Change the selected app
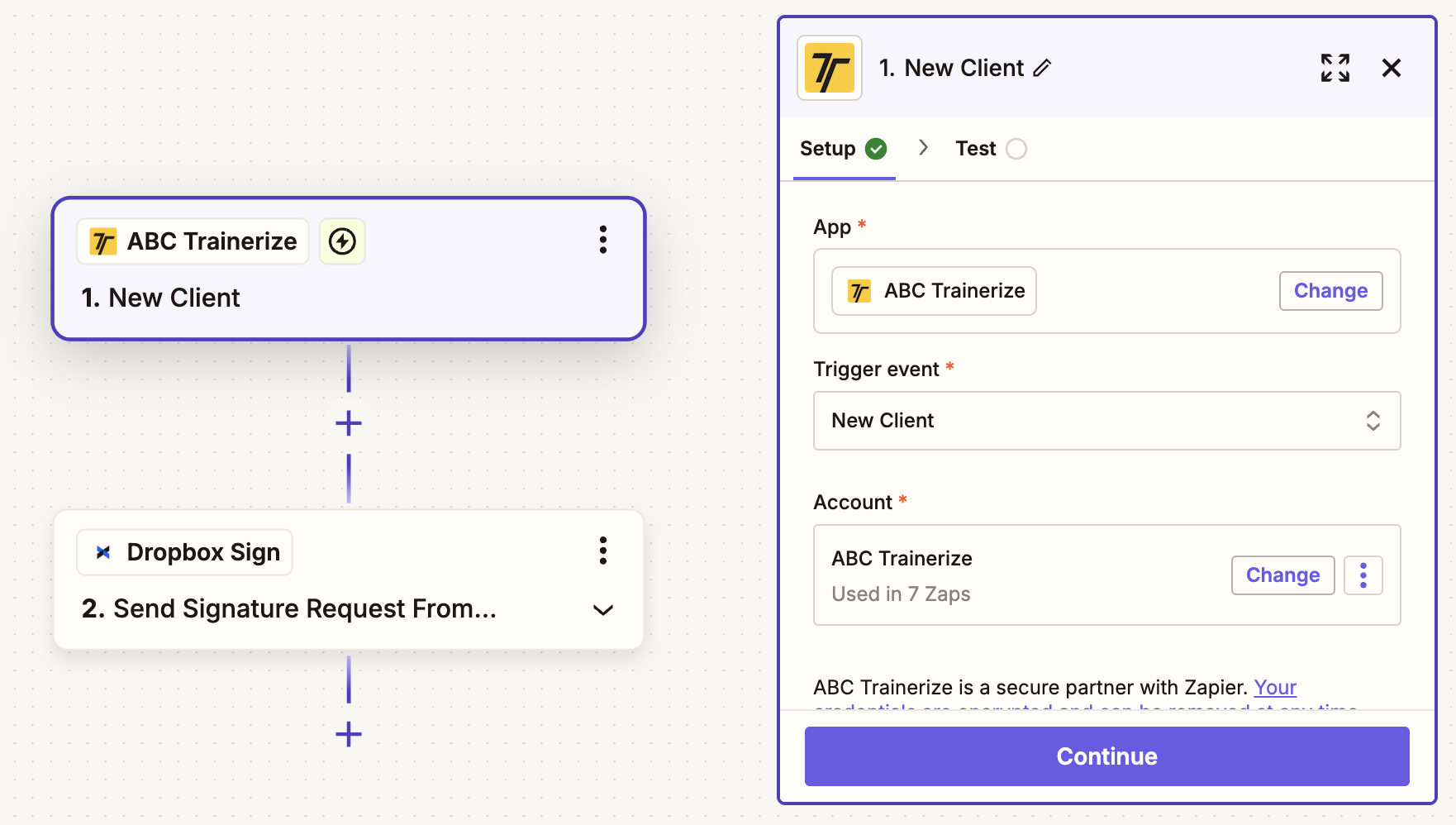The width and height of the screenshot is (1456, 825). pos(1330,291)
